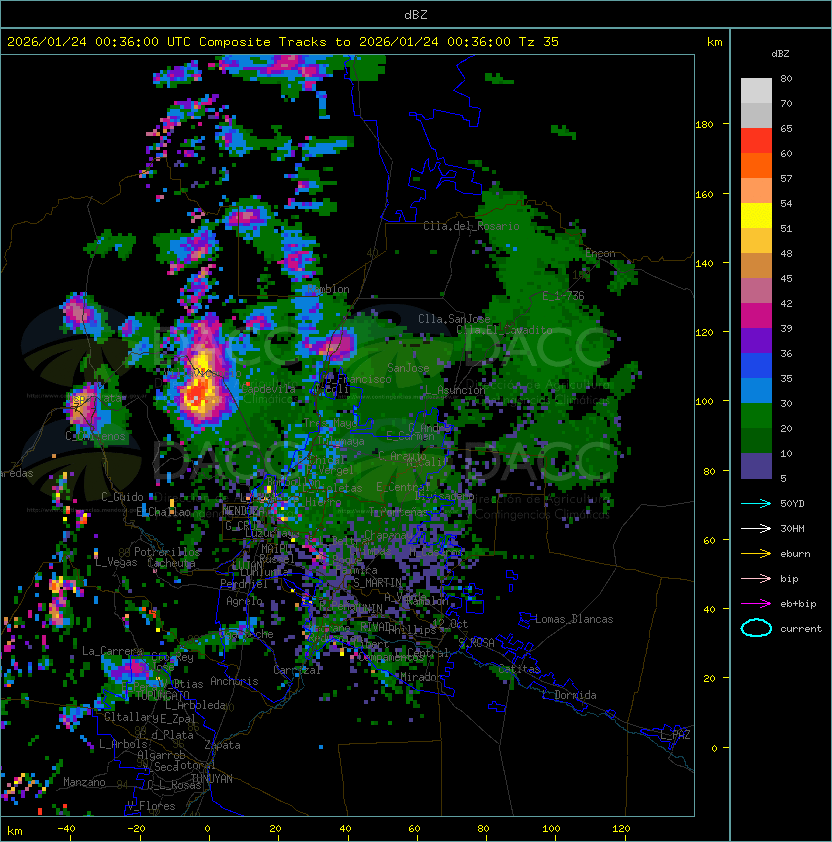Click the 'L_PAZ' place label
The height and width of the screenshot is (842, 832).
click(675, 735)
